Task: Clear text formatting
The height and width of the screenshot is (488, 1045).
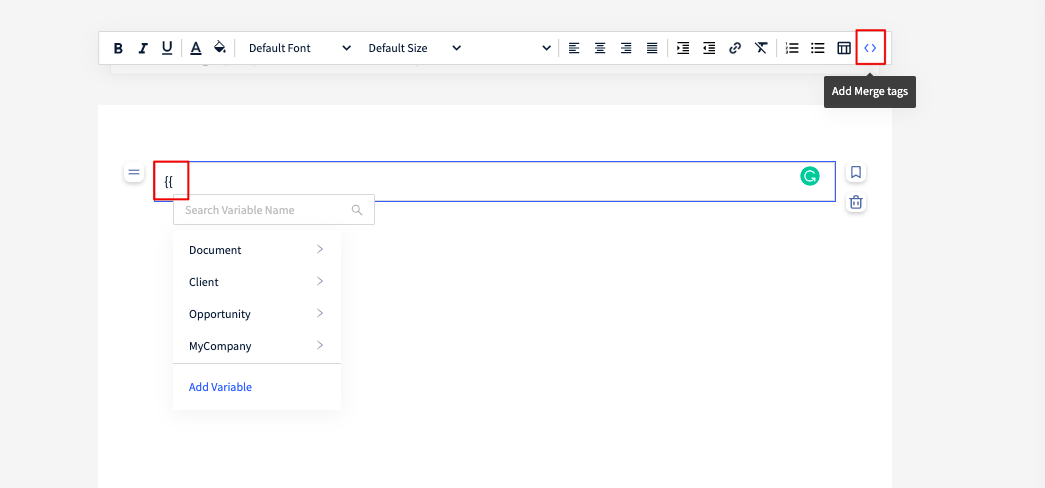Action: pos(761,48)
